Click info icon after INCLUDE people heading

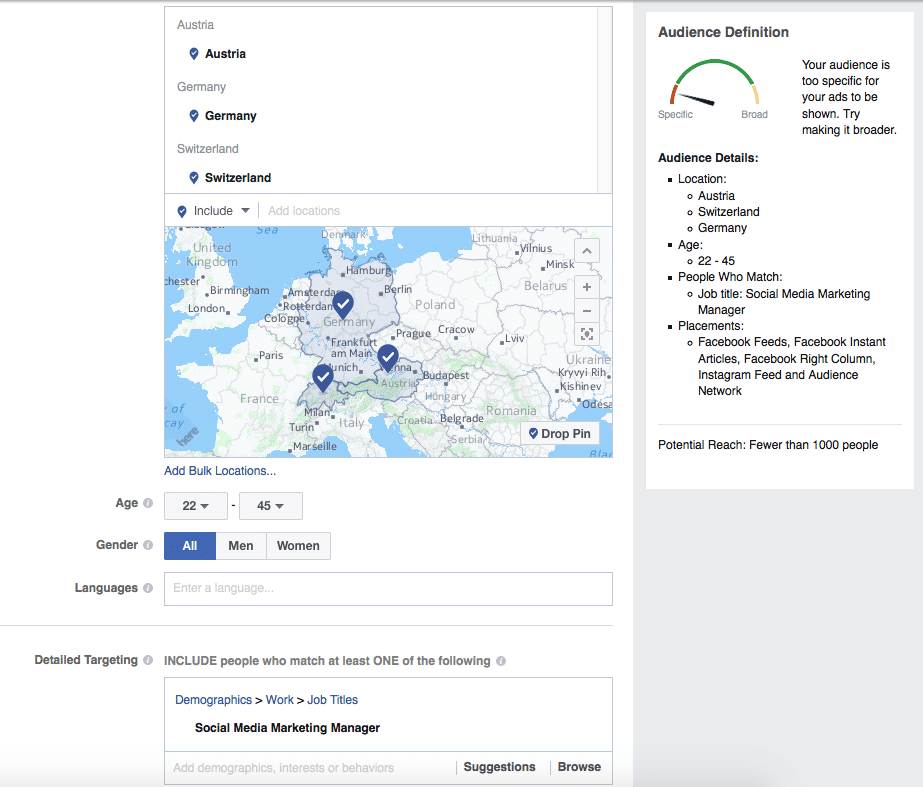pyautogui.click(x=501, y=661)
